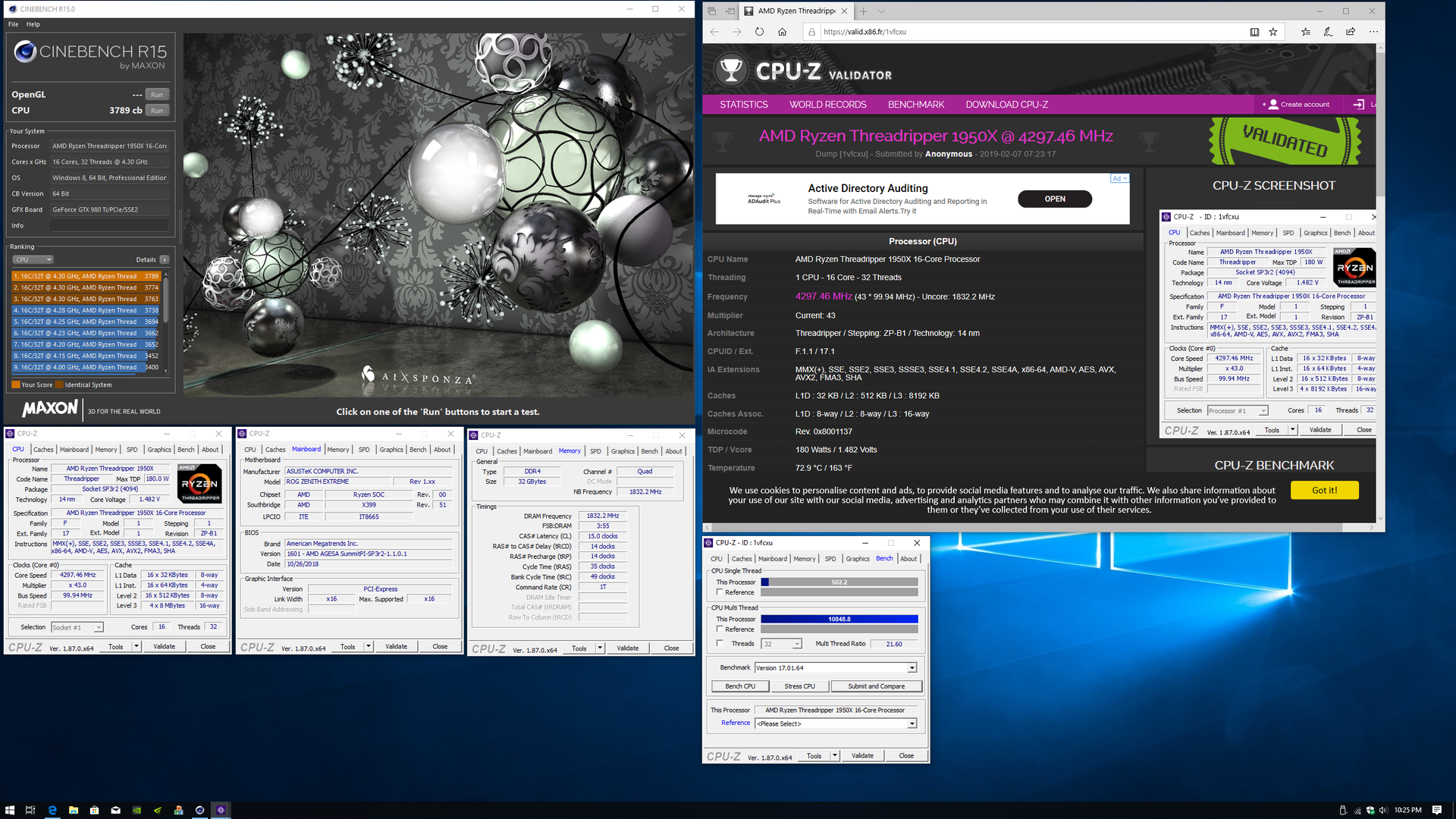This screenshot has width=1456, height=819.
Task: Click the login arrow icon on validator
Action: pyautogui.click(x=1358, y=105)
